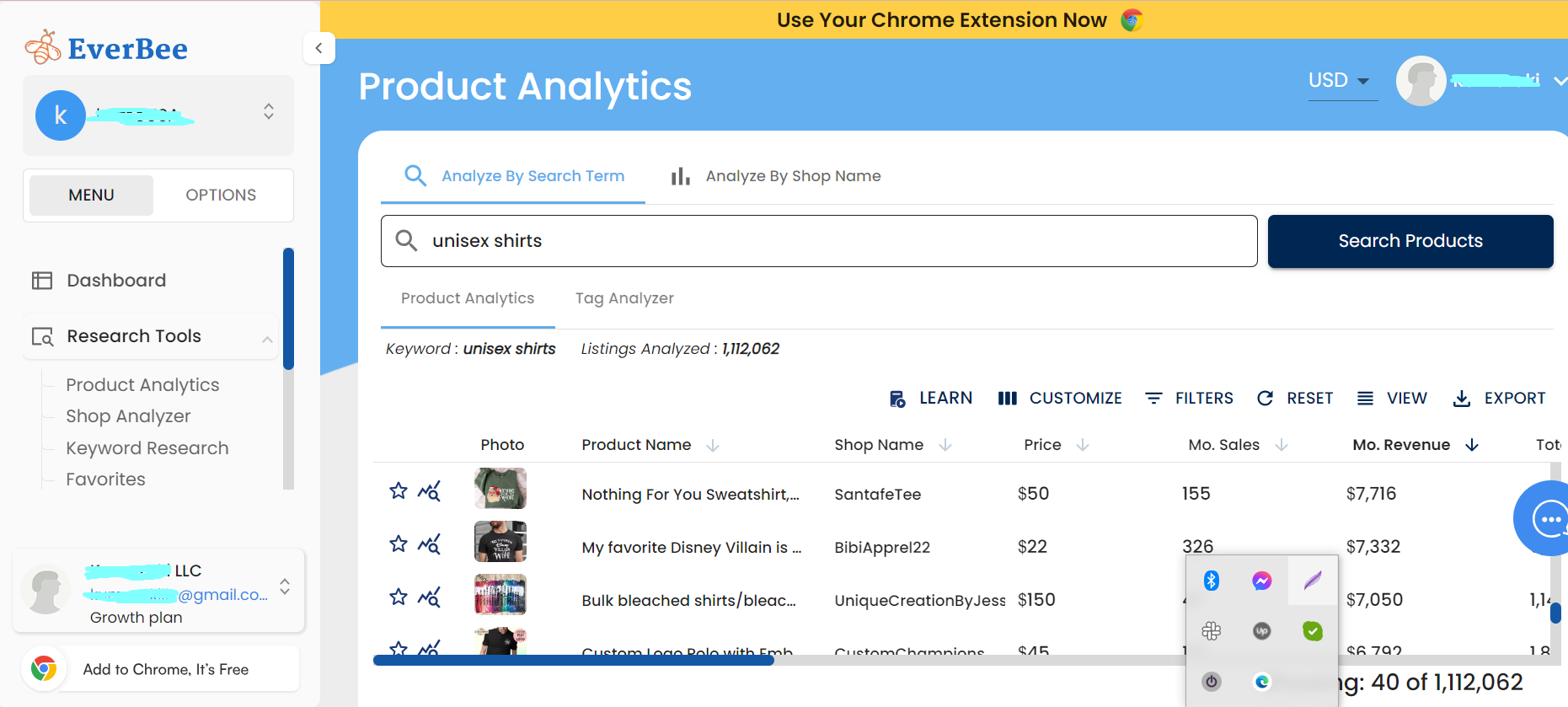Open the CUSTOMIZE columns option

[1060, 398]
